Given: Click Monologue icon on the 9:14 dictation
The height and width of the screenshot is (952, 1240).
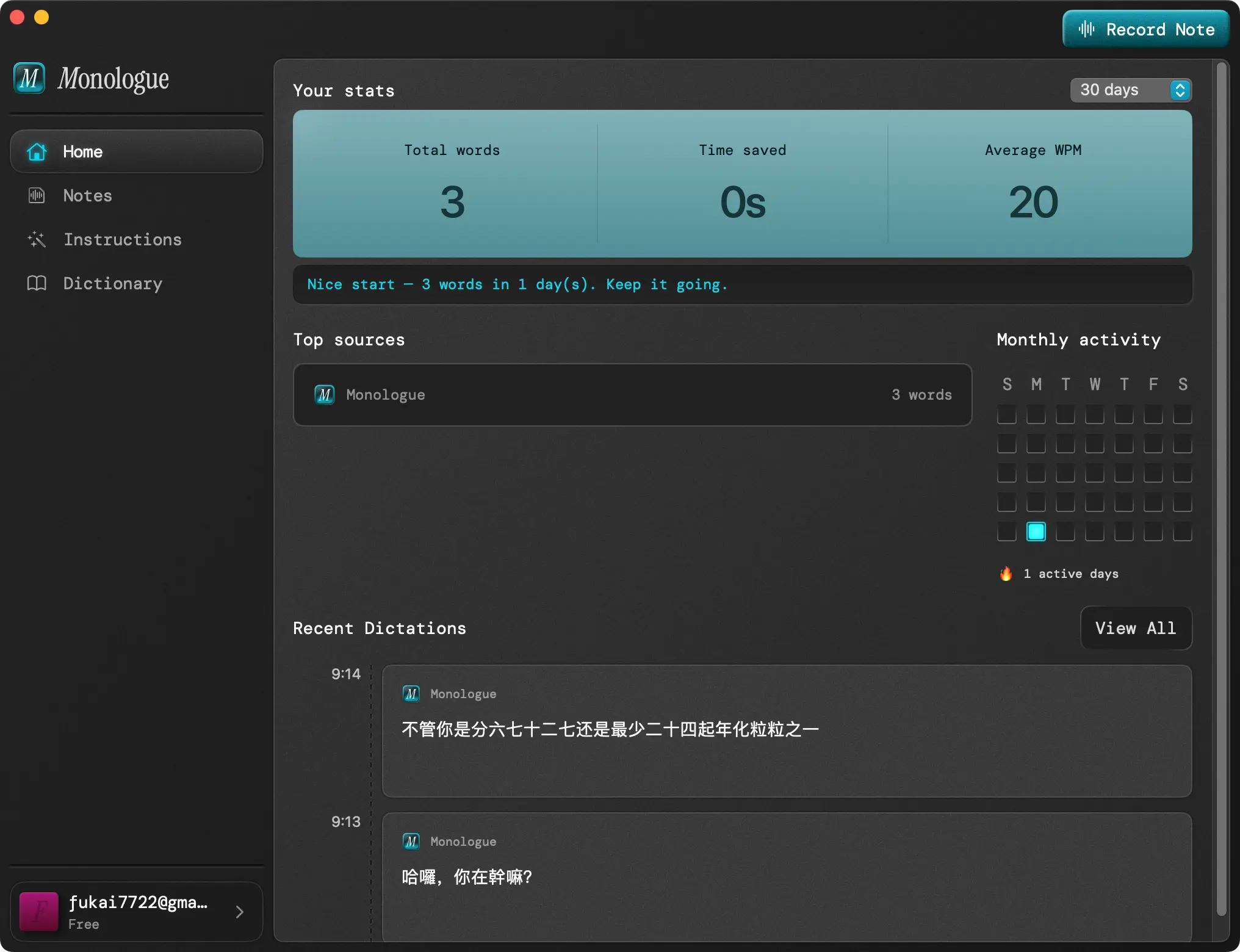Looking at the screenshot, I should [411, 694].
